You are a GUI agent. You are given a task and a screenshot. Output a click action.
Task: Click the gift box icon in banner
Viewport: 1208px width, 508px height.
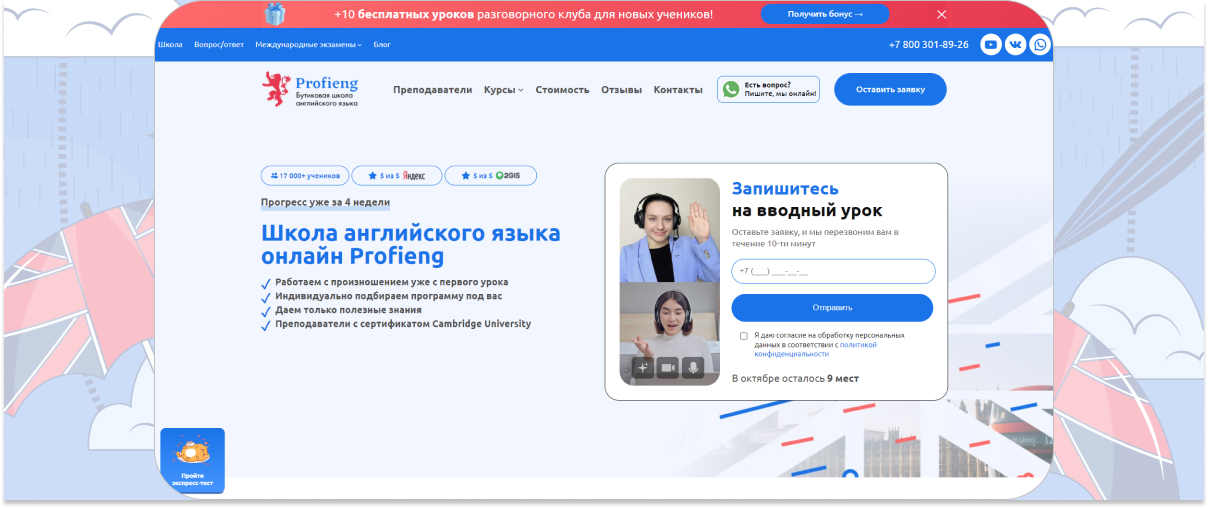click(274, 14)
